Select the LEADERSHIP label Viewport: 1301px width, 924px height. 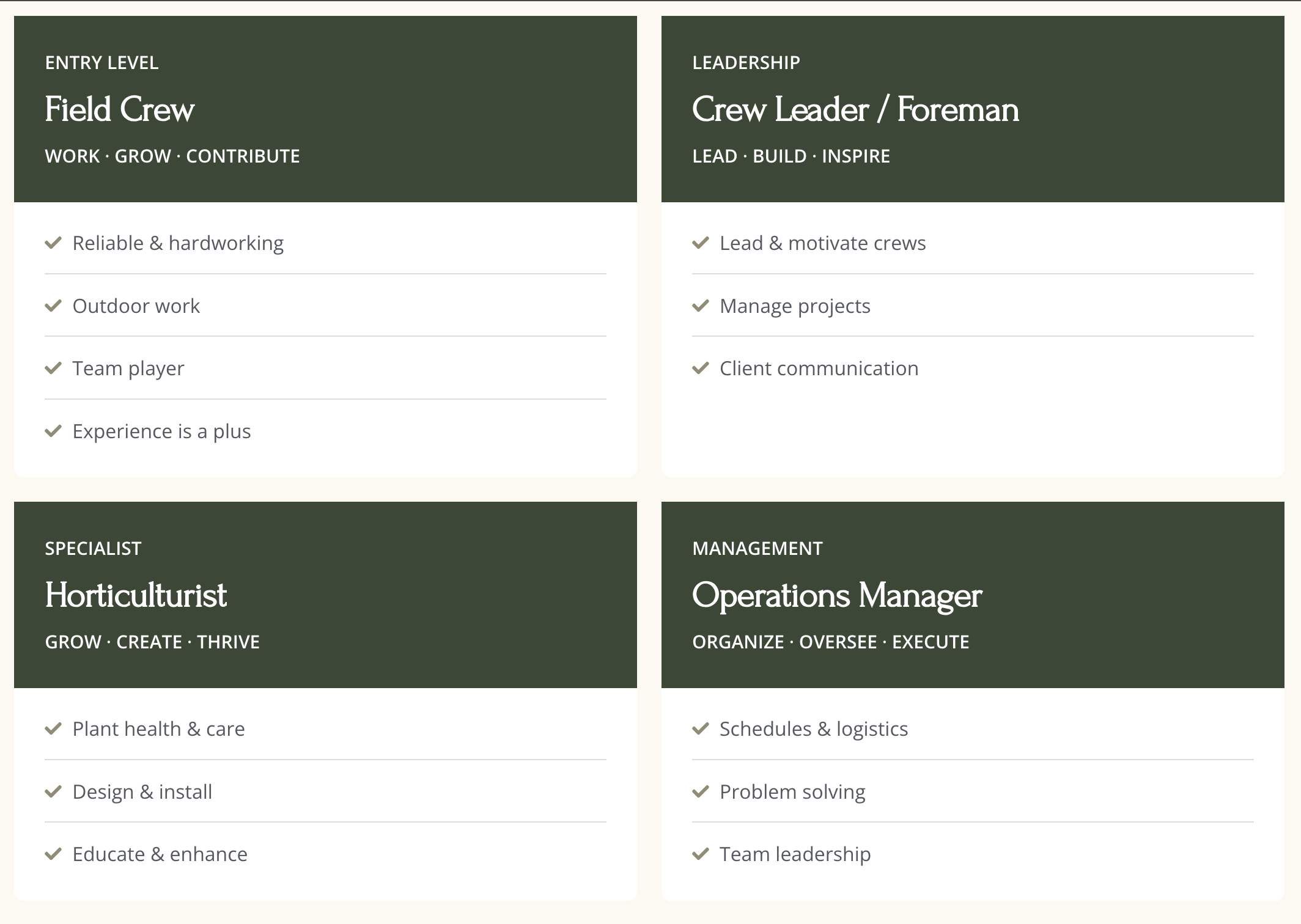[x=746, y=62]
